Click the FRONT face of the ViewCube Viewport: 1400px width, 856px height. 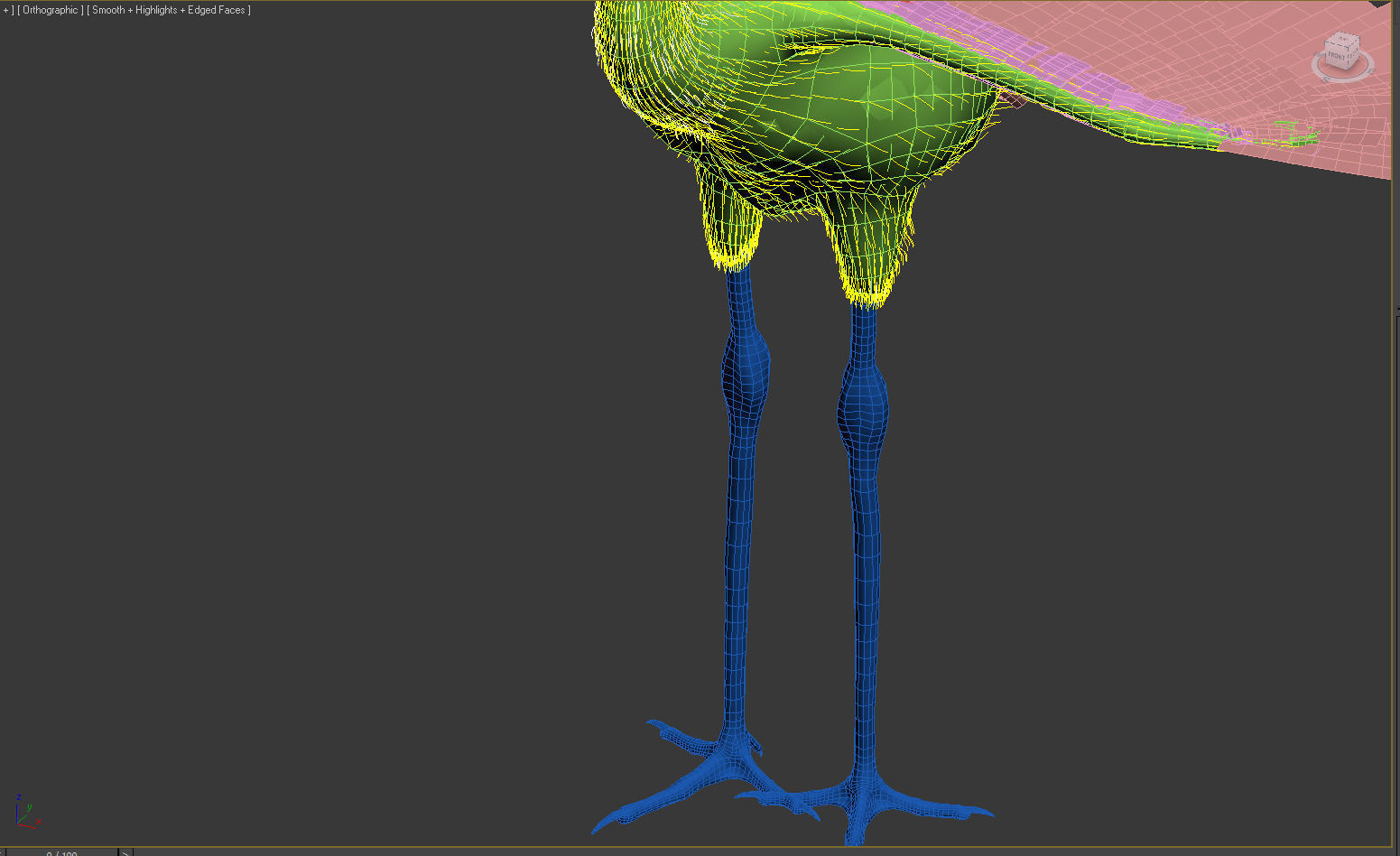tap(1337, 55)
